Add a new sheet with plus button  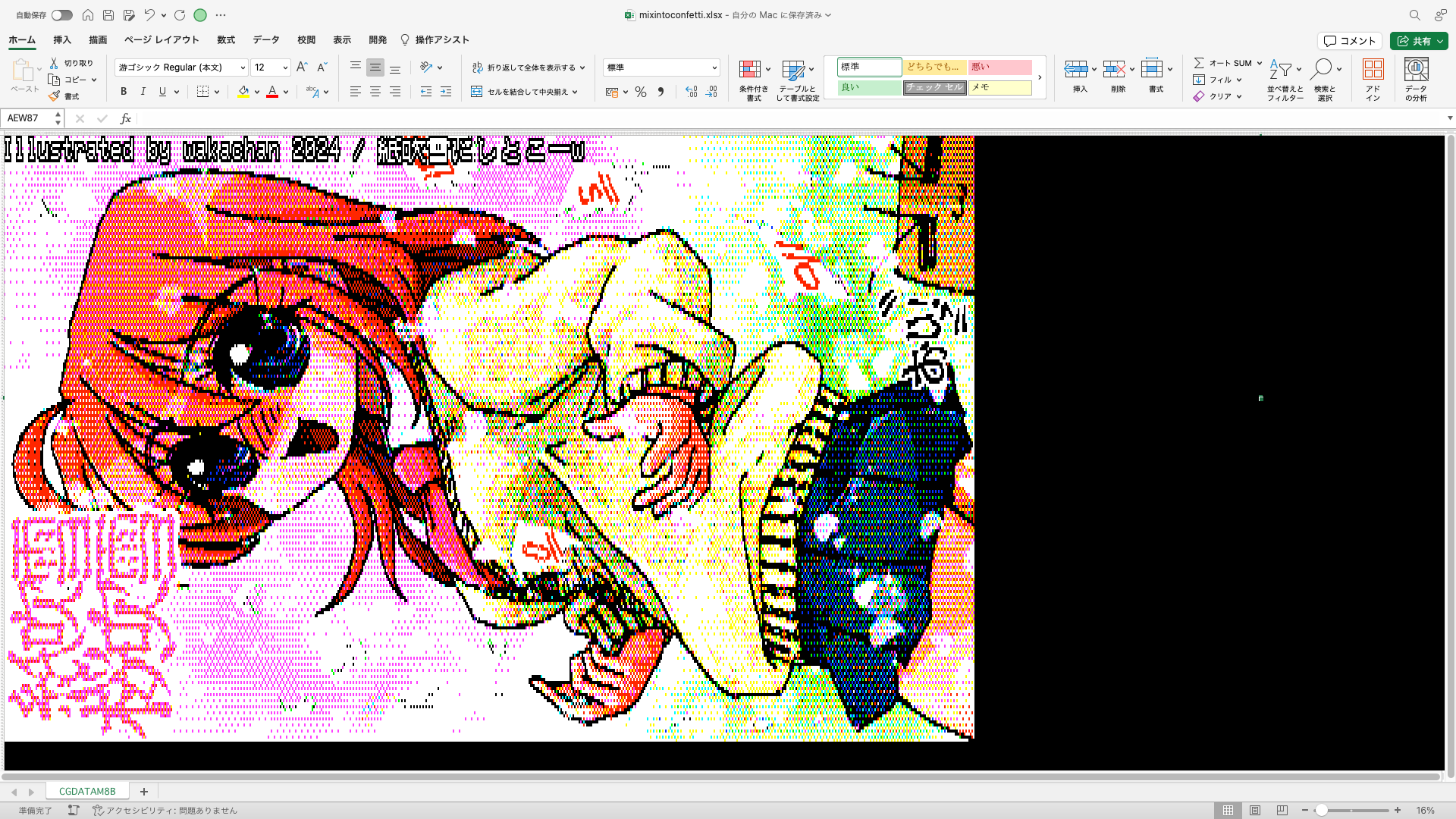pos(143,791)
